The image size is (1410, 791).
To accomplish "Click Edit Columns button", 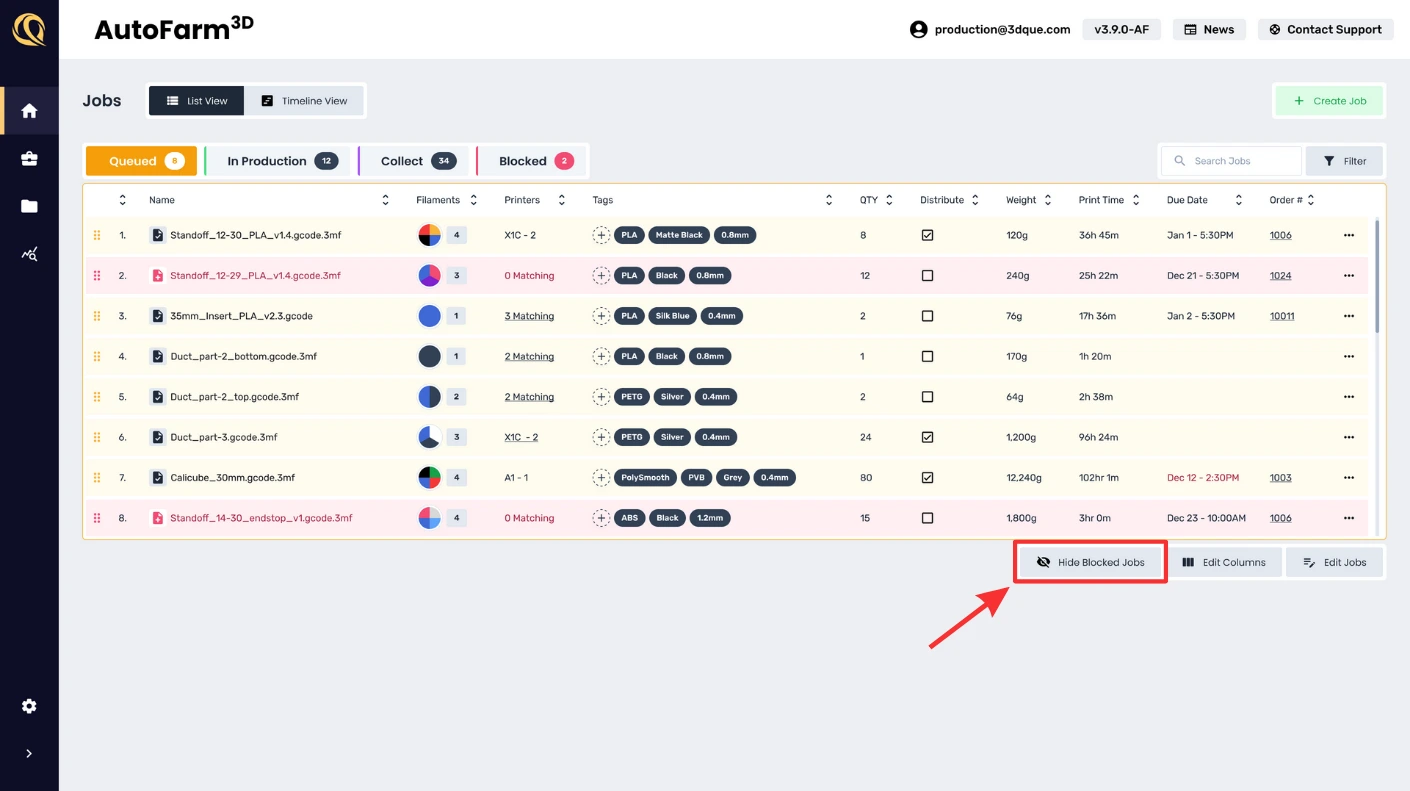I will coord(1224,562).
